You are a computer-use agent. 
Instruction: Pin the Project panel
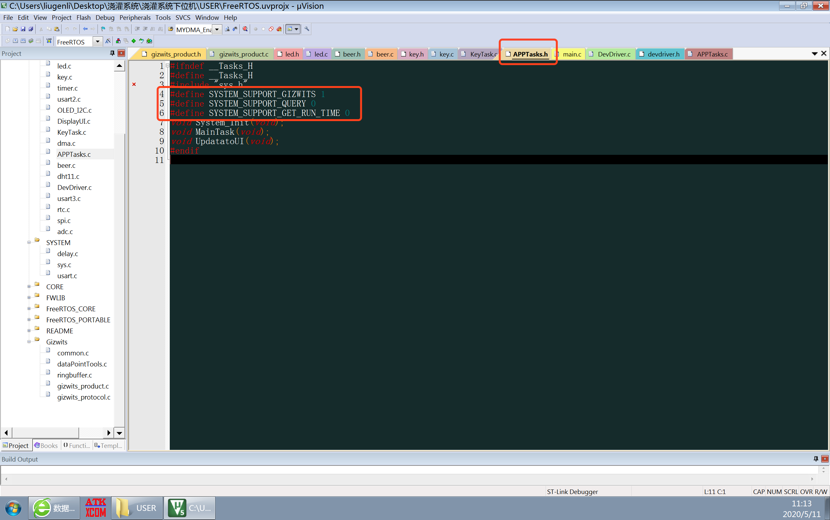coord(112,53)
